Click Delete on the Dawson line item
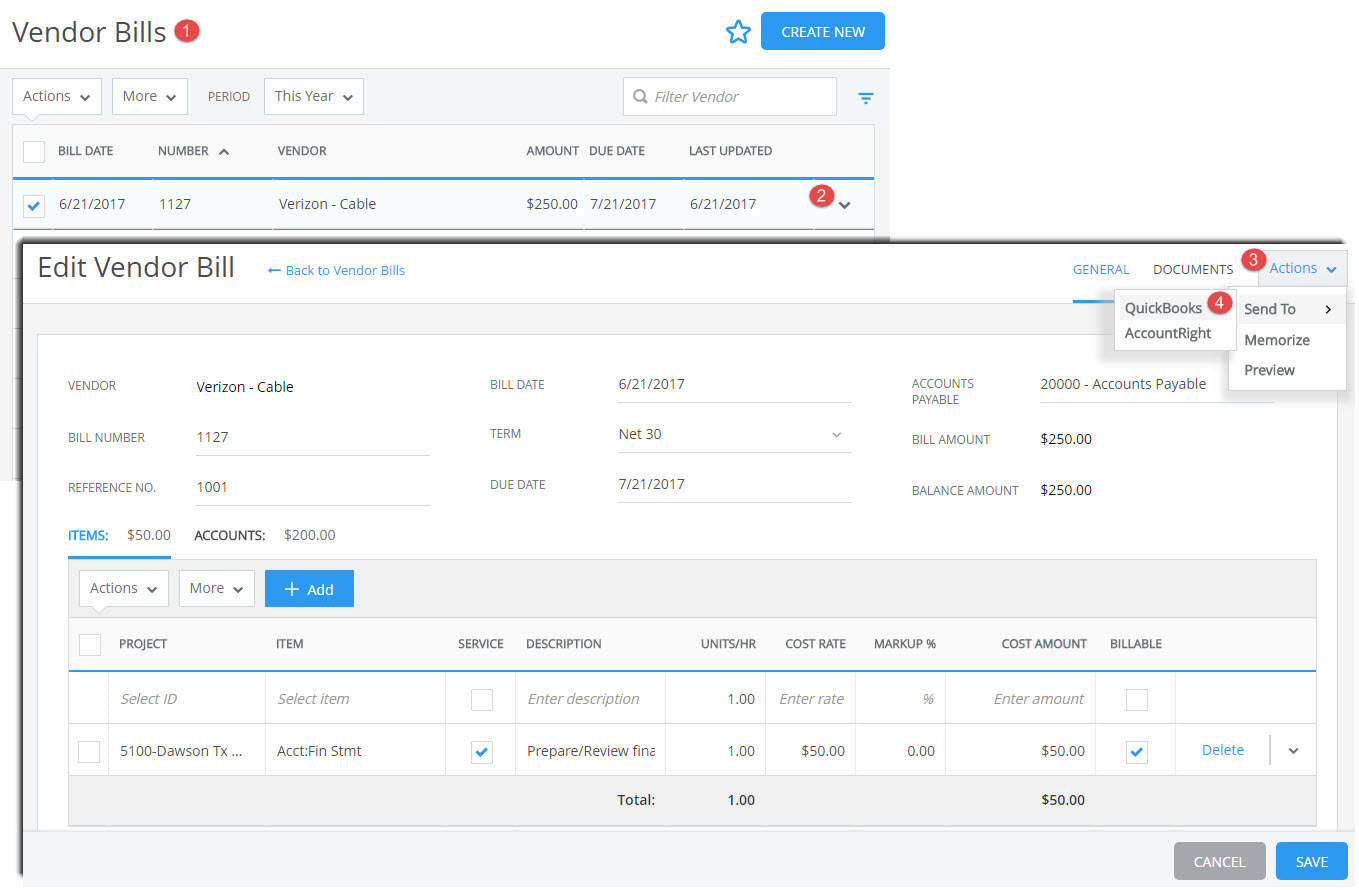Screen dimensions: 1359x890 [x=1222, y=749]
